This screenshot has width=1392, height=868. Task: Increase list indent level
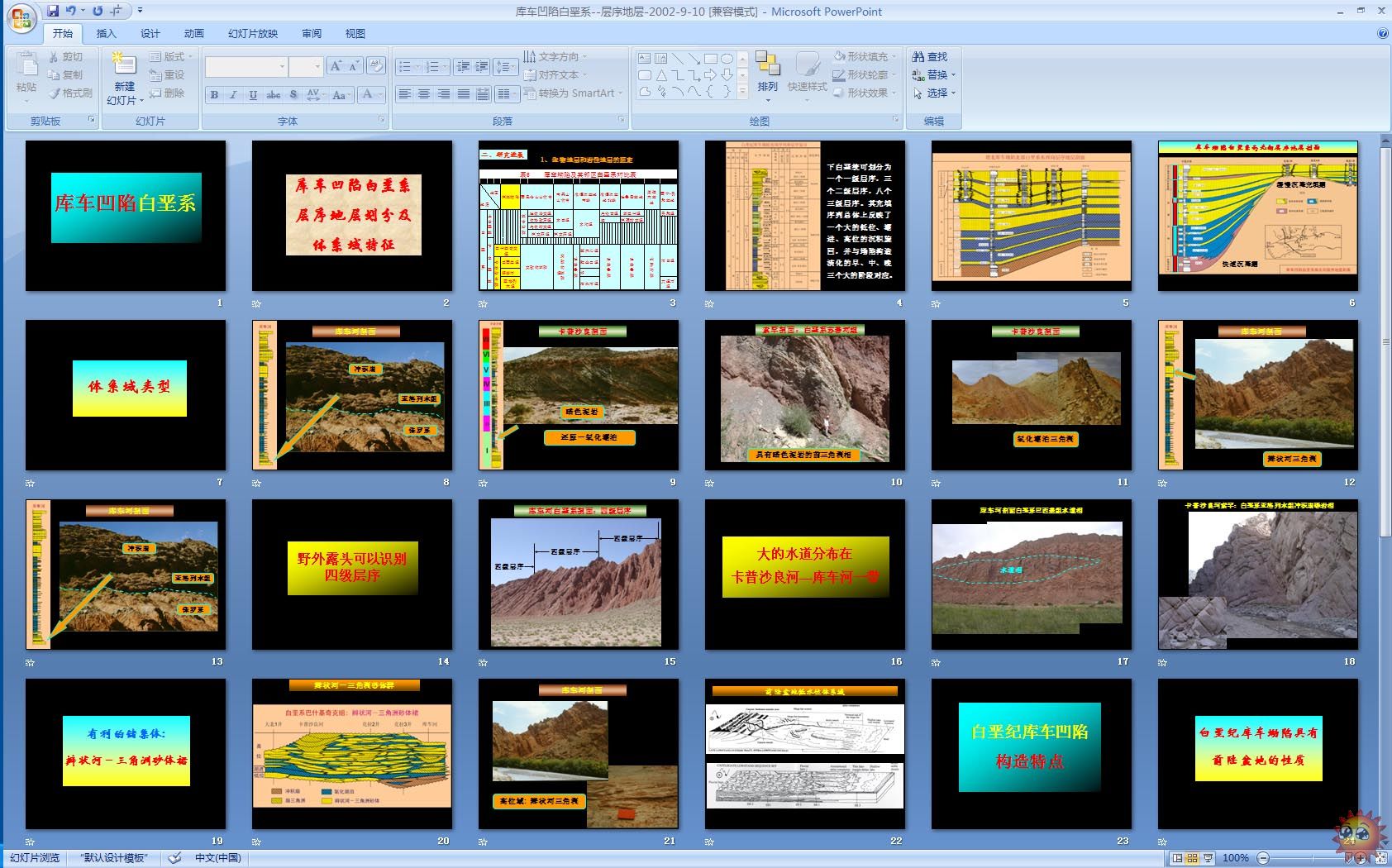[x=482, y=67]
